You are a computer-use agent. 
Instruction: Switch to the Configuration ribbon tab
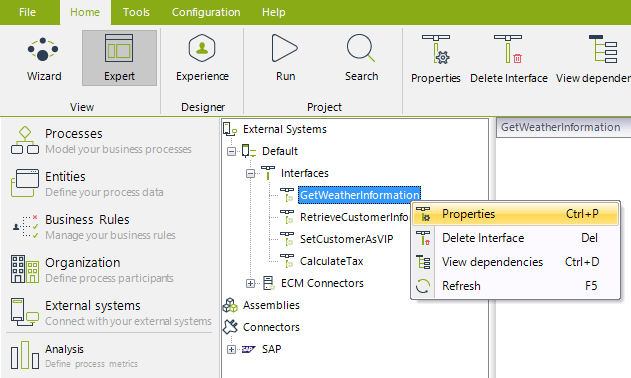tap(206, 12)
